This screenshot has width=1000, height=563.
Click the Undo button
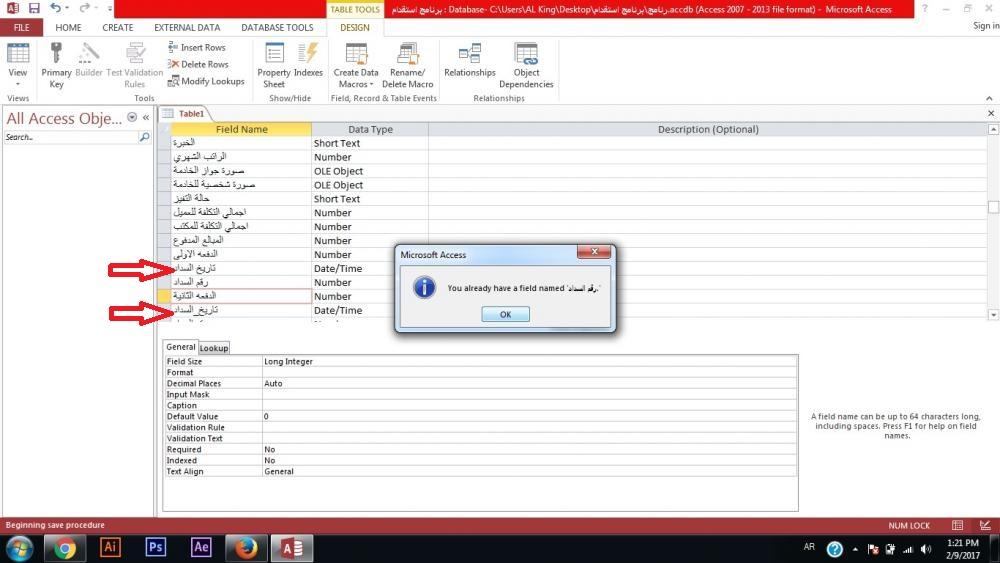(55, 8)
